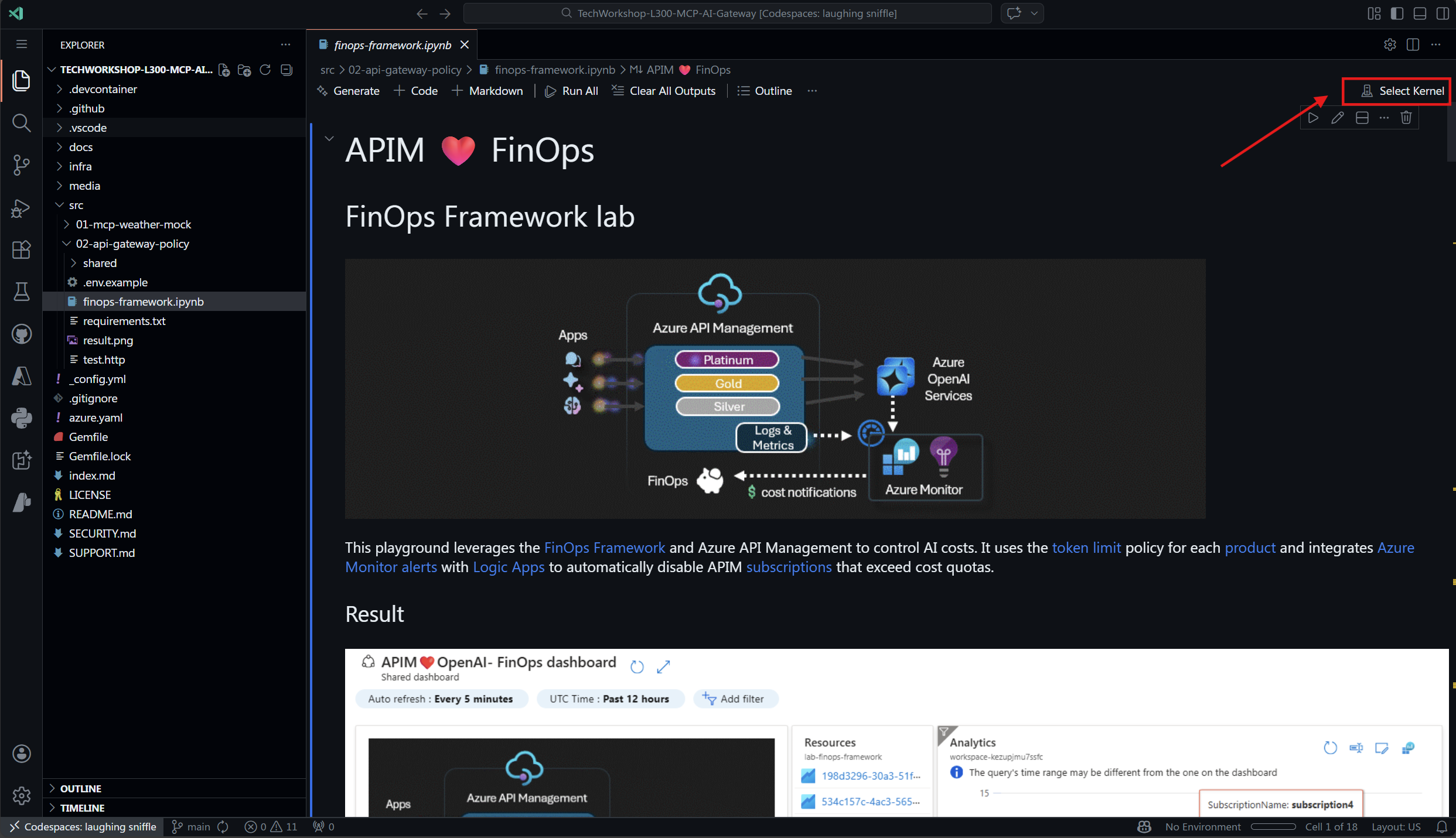Expand the 01-mcp-weather-mock folder
This screenshot has width=1456, height=838.
click(x=133, y=224)
